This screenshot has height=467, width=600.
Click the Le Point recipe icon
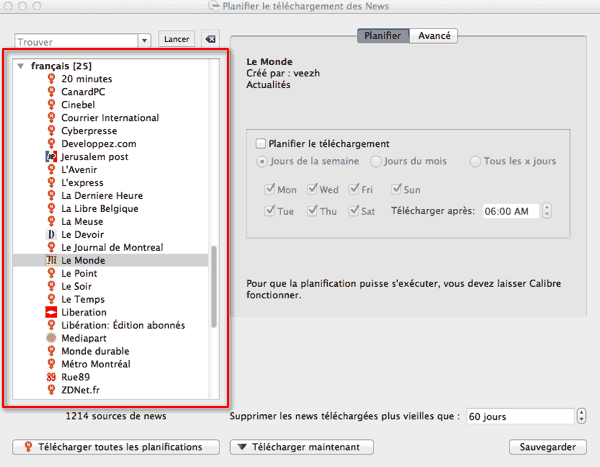[x=51, y=273]
